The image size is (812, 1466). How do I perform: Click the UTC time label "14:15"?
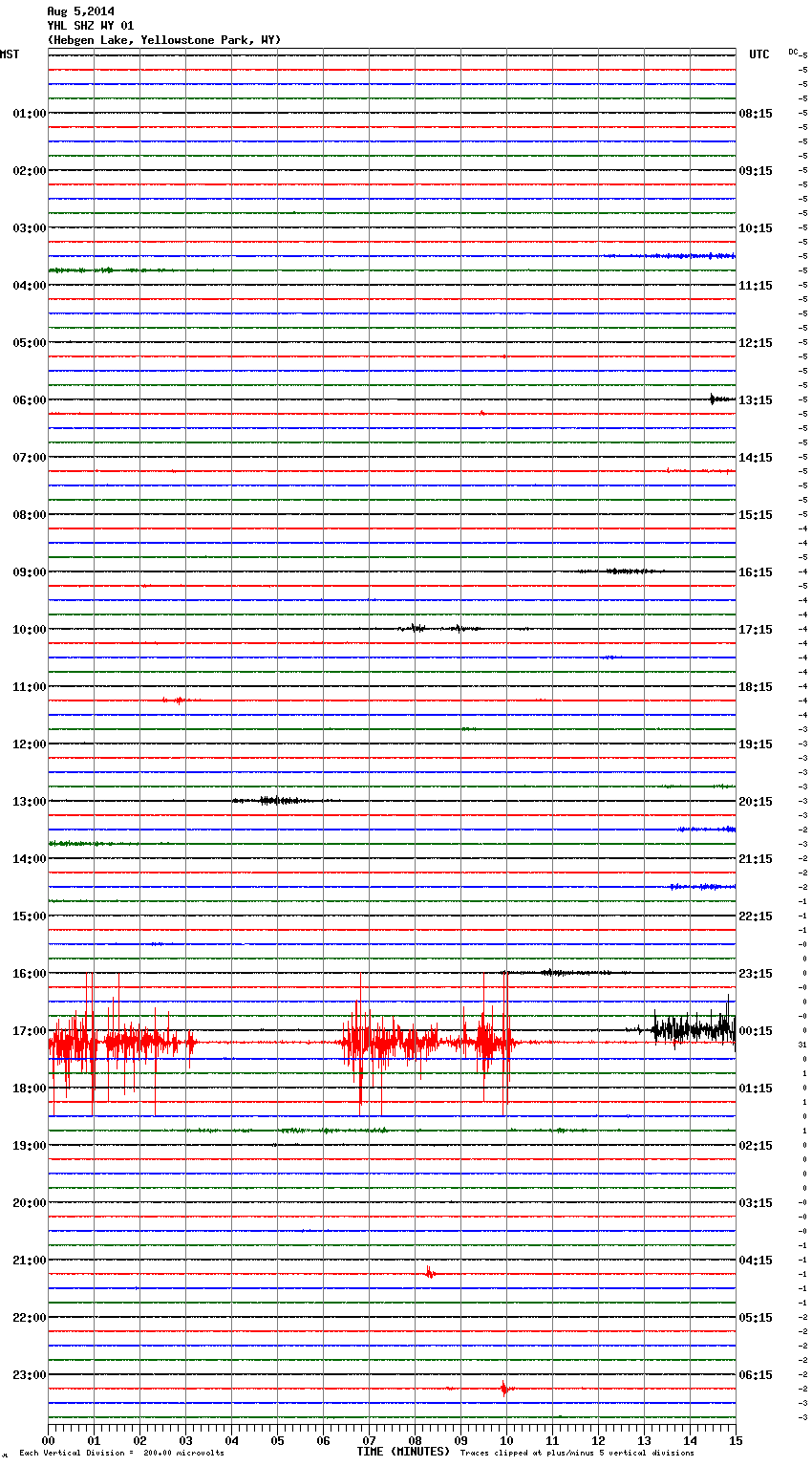756,458
